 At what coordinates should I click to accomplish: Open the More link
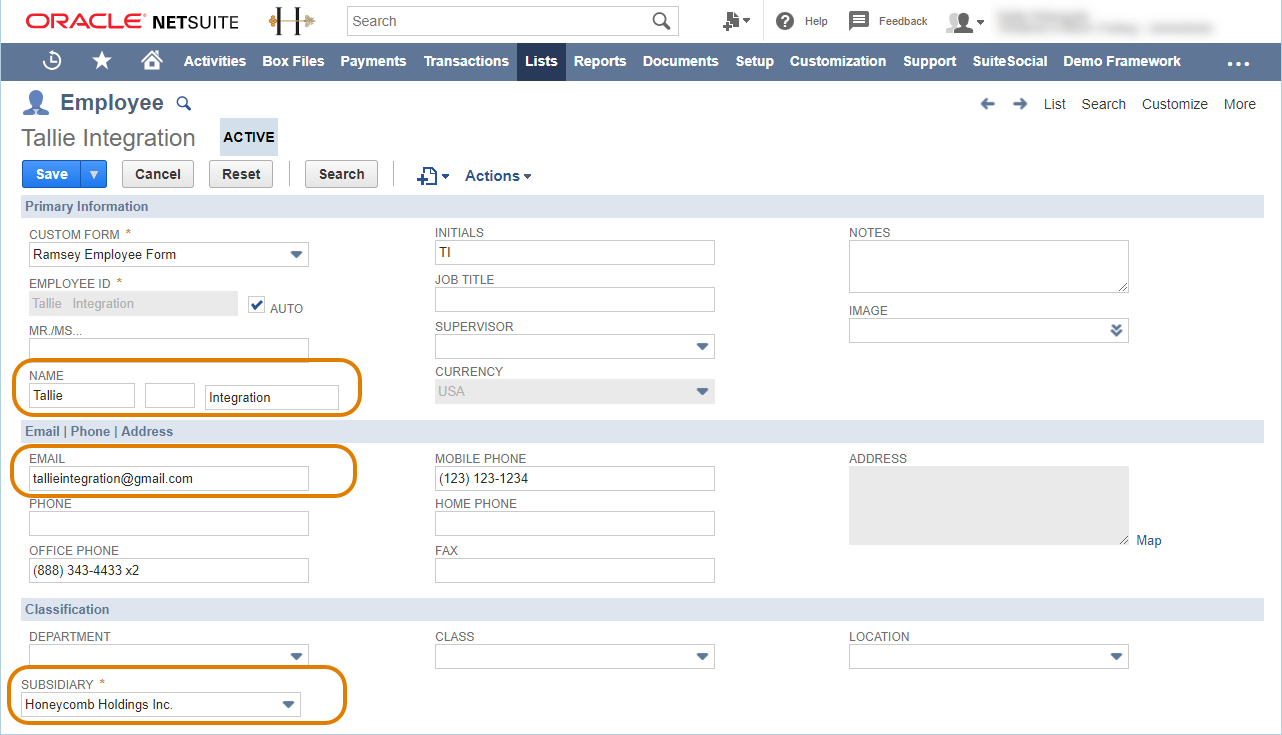[x=1240, y=104]
